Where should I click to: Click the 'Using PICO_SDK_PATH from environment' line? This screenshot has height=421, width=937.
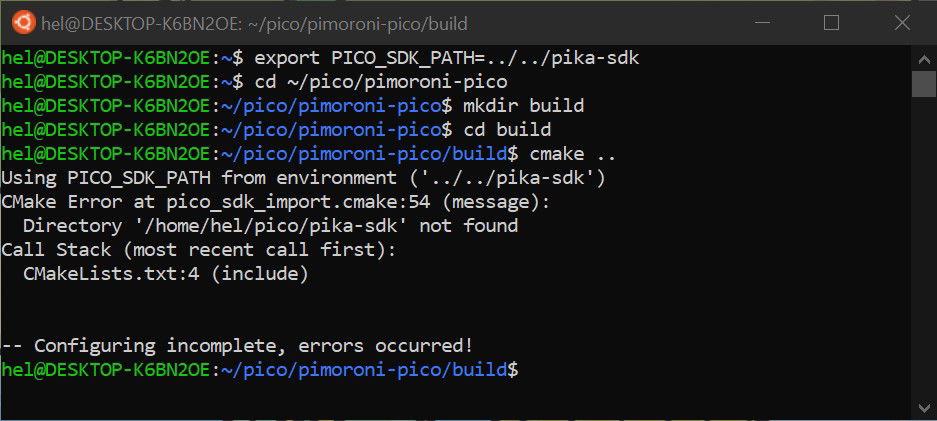[303, 177]
